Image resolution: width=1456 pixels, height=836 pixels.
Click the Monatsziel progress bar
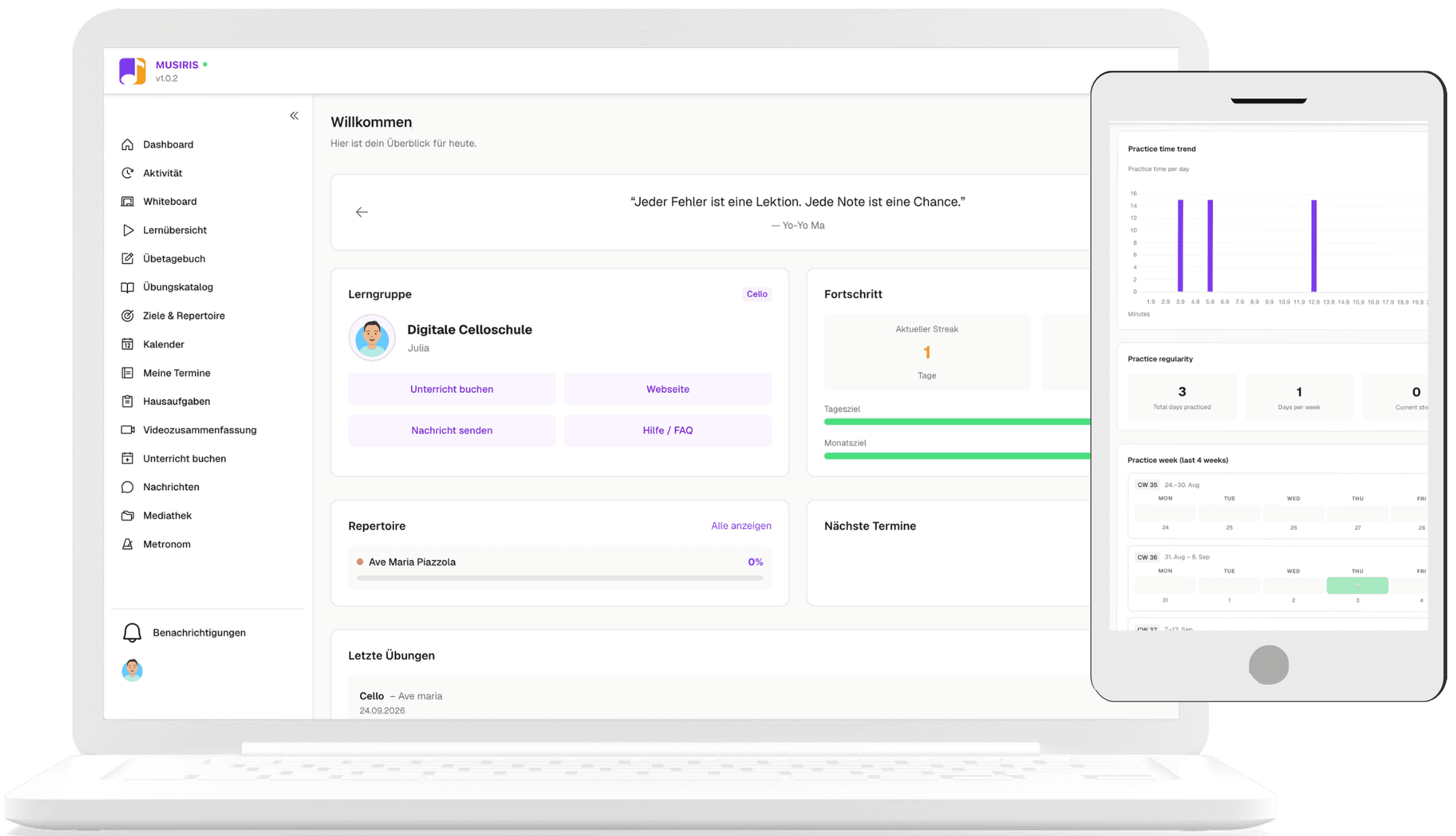(957, 456)
